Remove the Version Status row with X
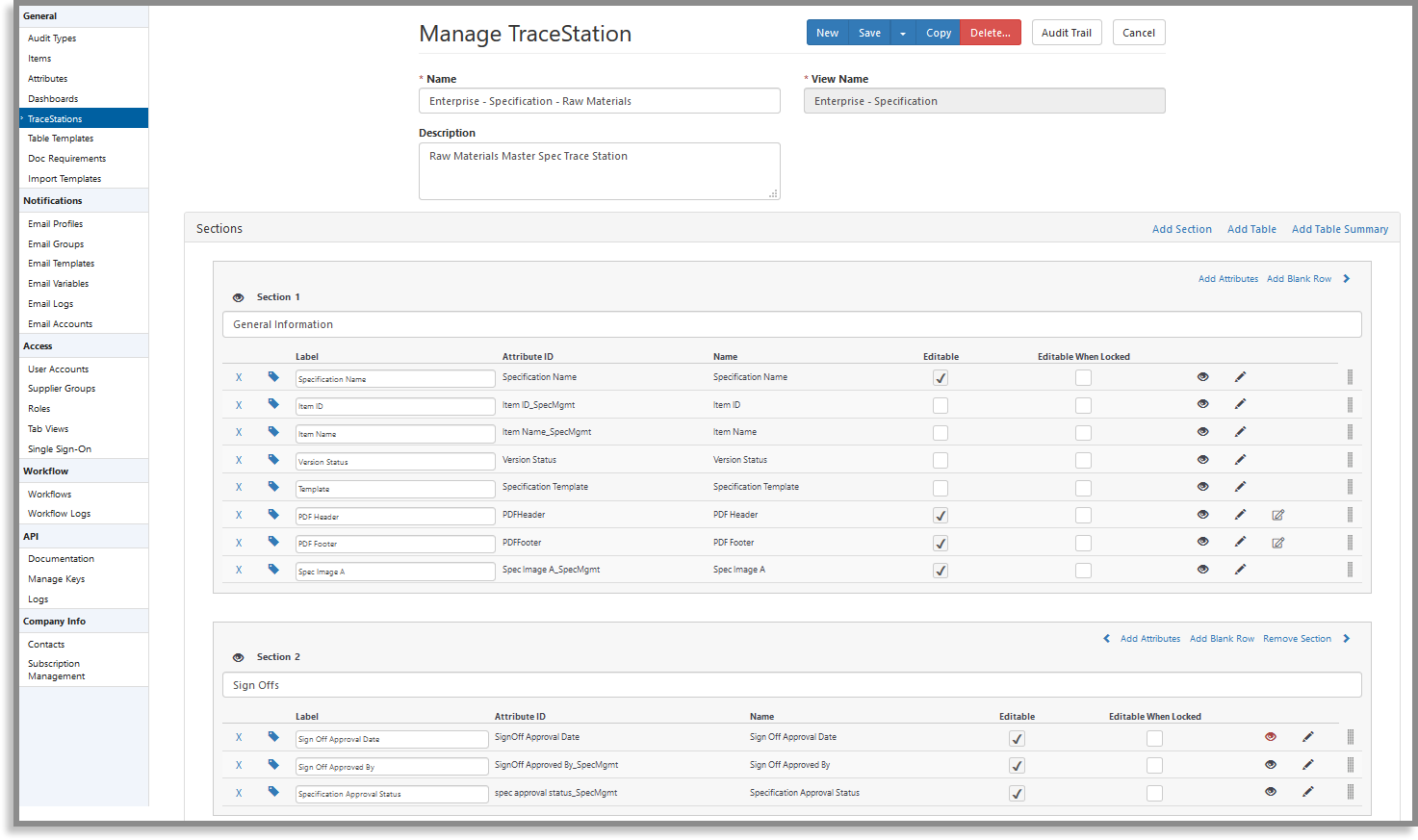The height and width of the screenshot is (840, 1418). [239, 460]
